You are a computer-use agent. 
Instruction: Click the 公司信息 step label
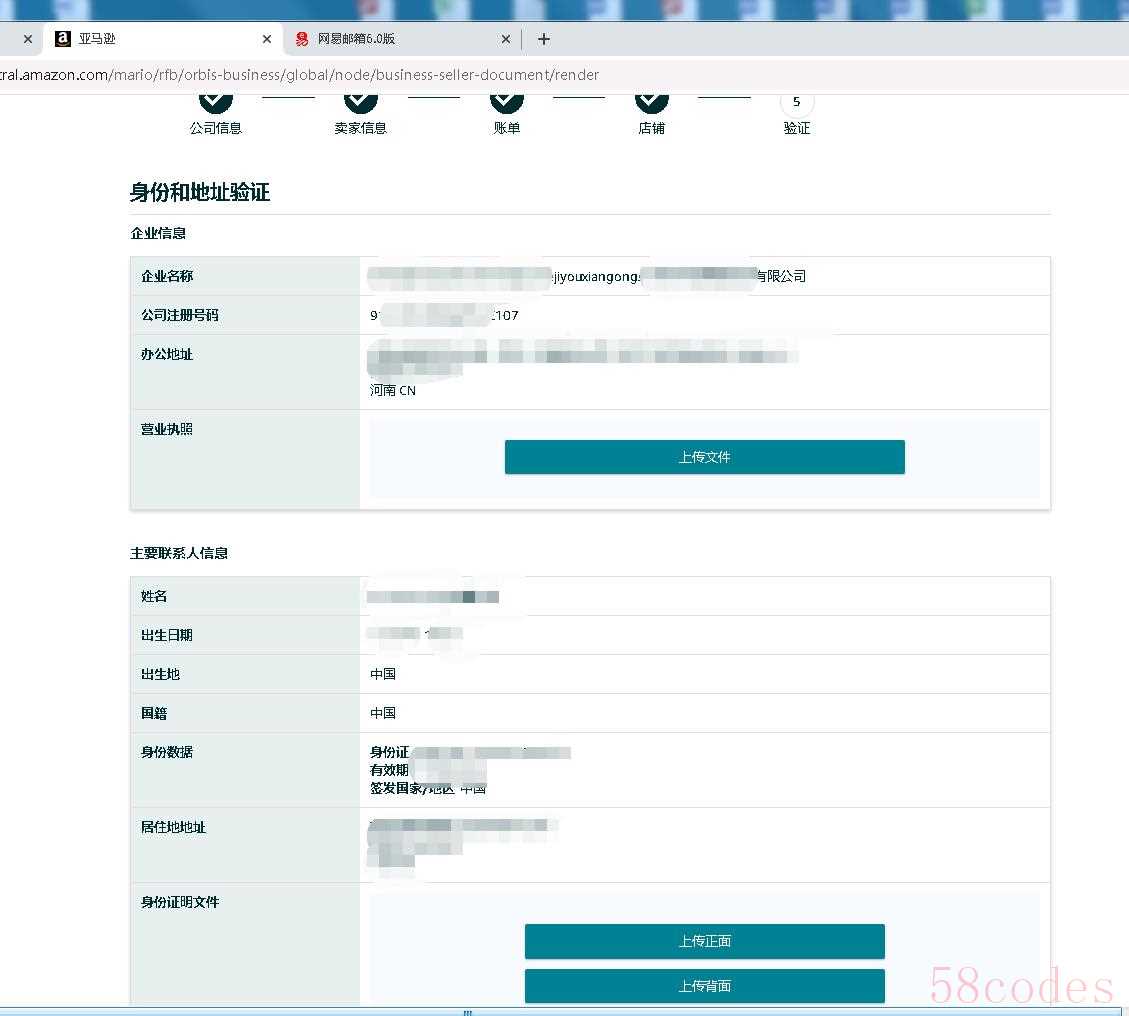[x=216, y=128]
